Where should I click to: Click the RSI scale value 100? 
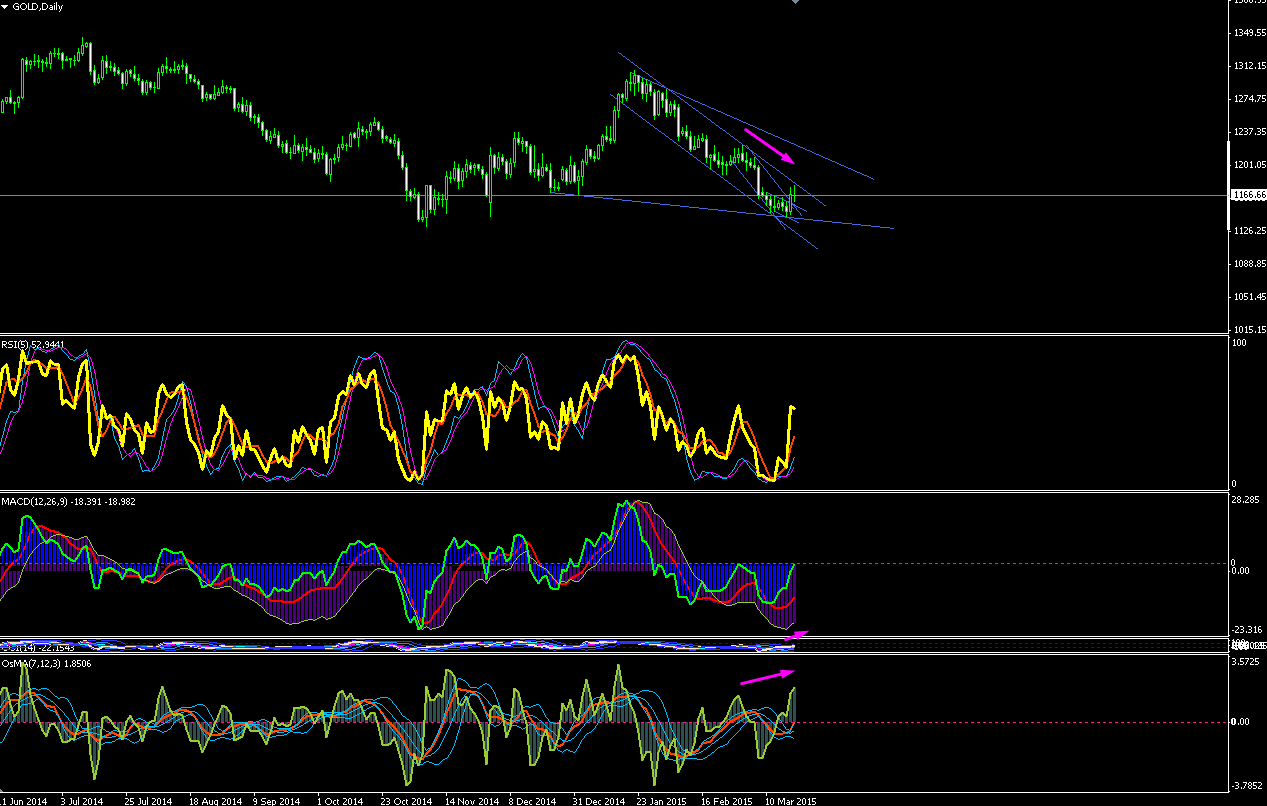(1241, 343)
